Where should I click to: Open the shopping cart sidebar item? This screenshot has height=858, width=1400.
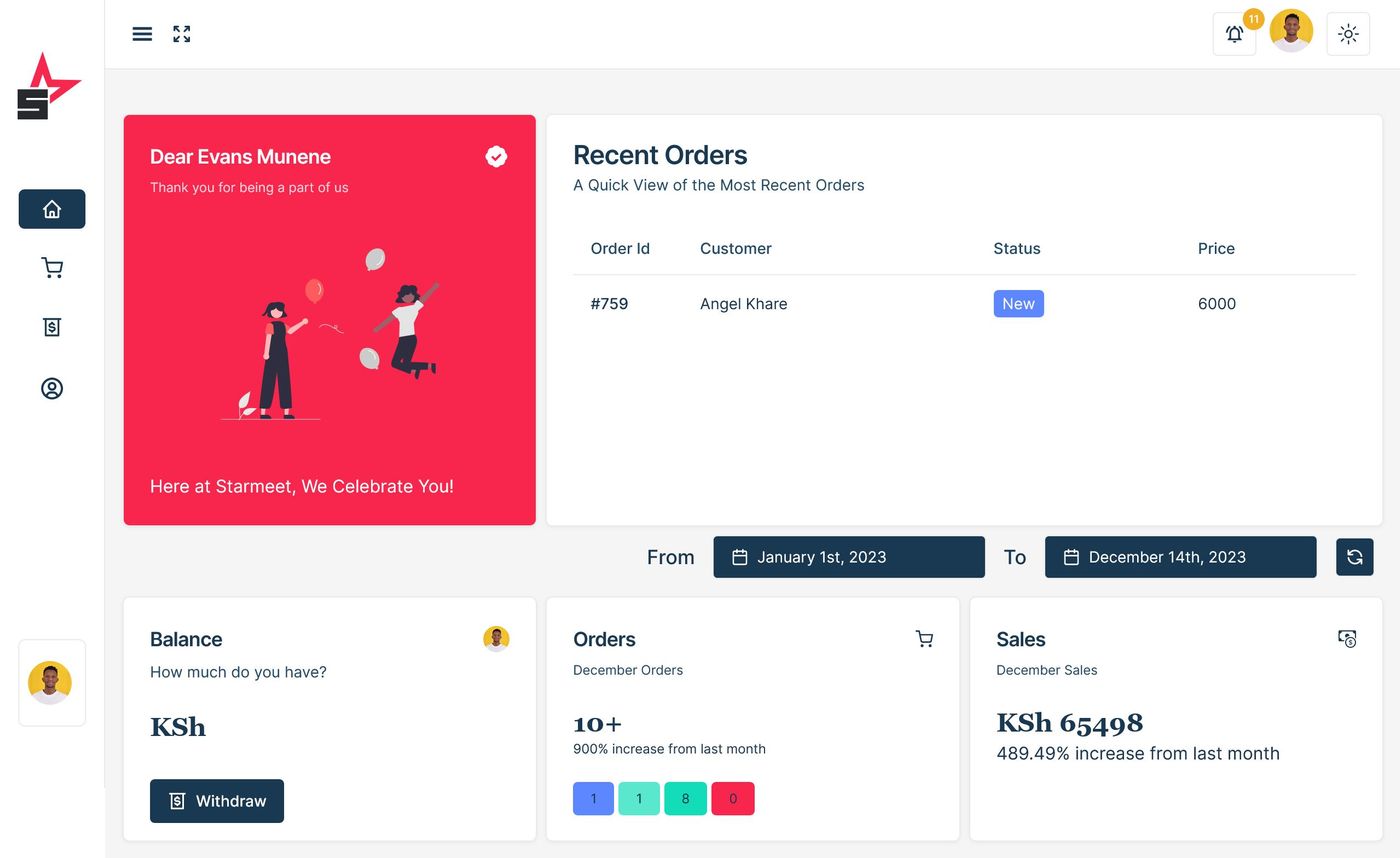[x=52, y=268]
